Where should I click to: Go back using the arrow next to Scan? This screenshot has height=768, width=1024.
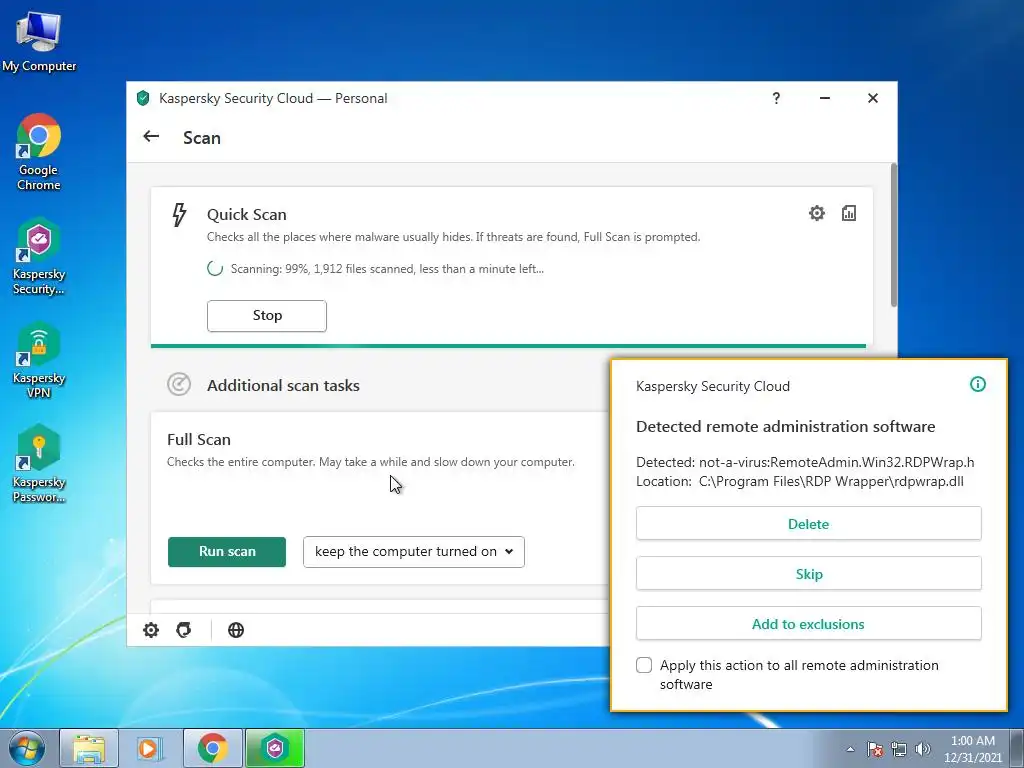[151, 136]
